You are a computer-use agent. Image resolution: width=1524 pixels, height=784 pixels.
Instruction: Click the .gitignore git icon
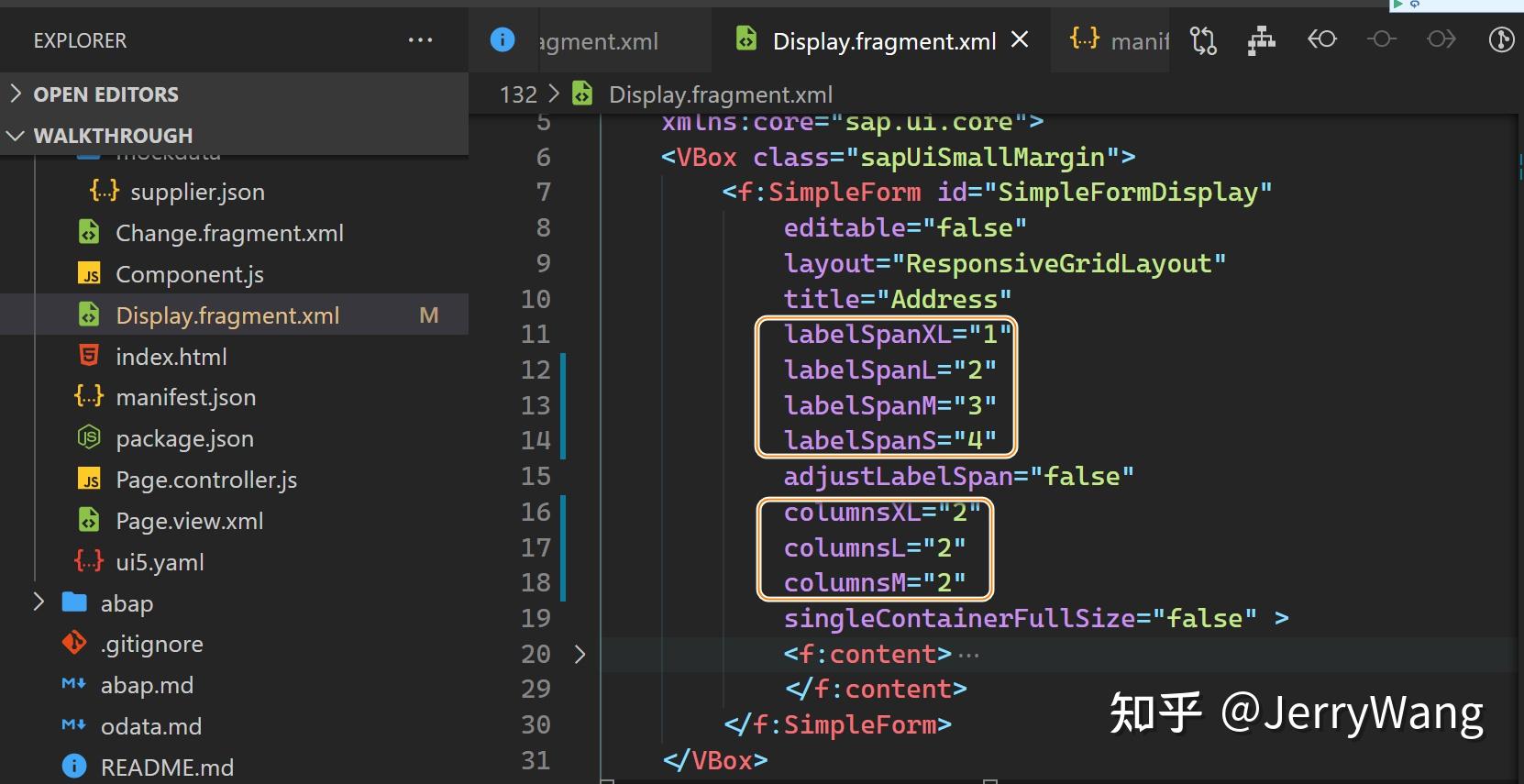click(x=74, y=643)
